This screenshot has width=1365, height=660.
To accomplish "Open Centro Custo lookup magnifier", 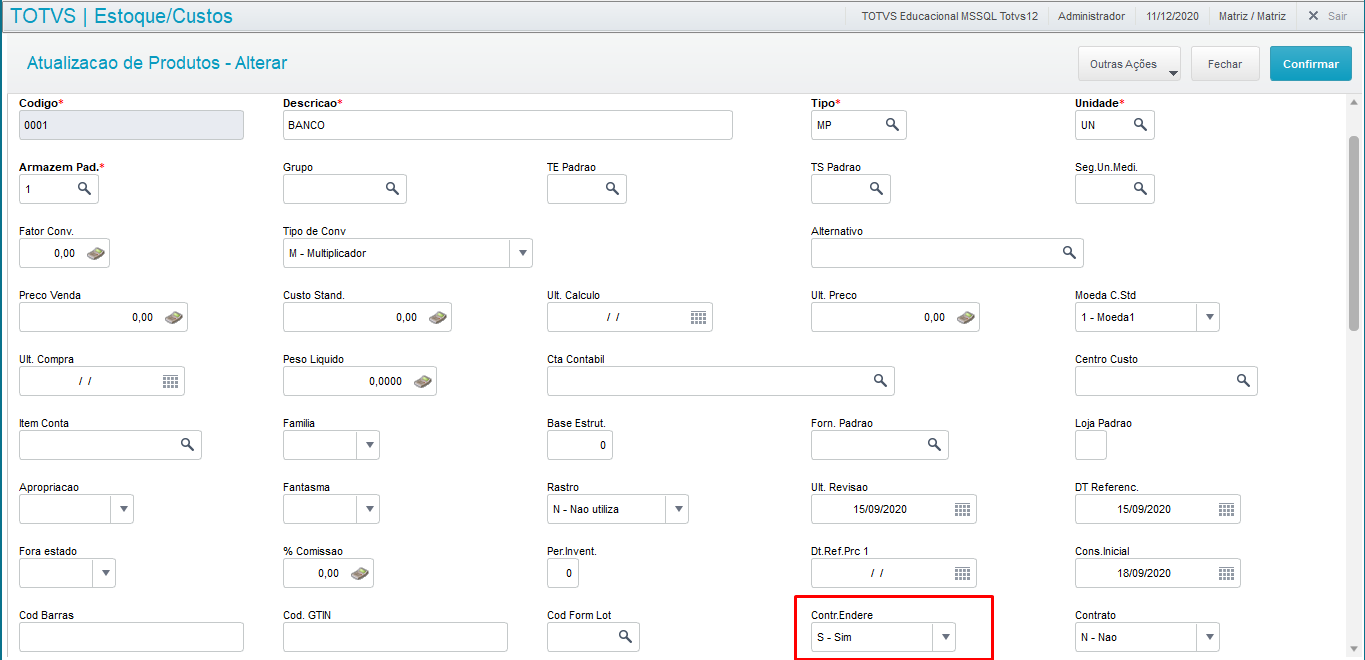I will coord(1243,381).
